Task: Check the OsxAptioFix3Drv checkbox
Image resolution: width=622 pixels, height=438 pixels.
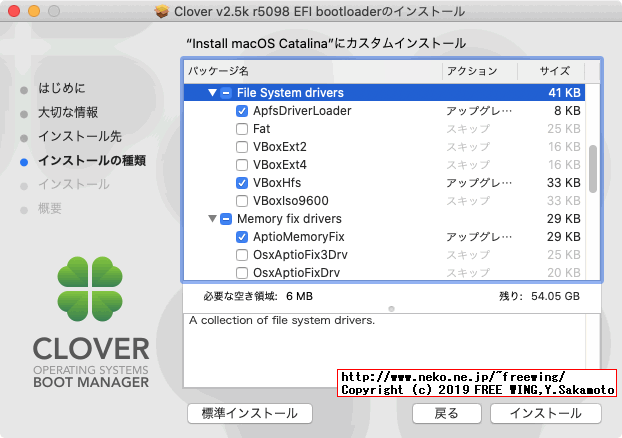Action: [242, 255]
